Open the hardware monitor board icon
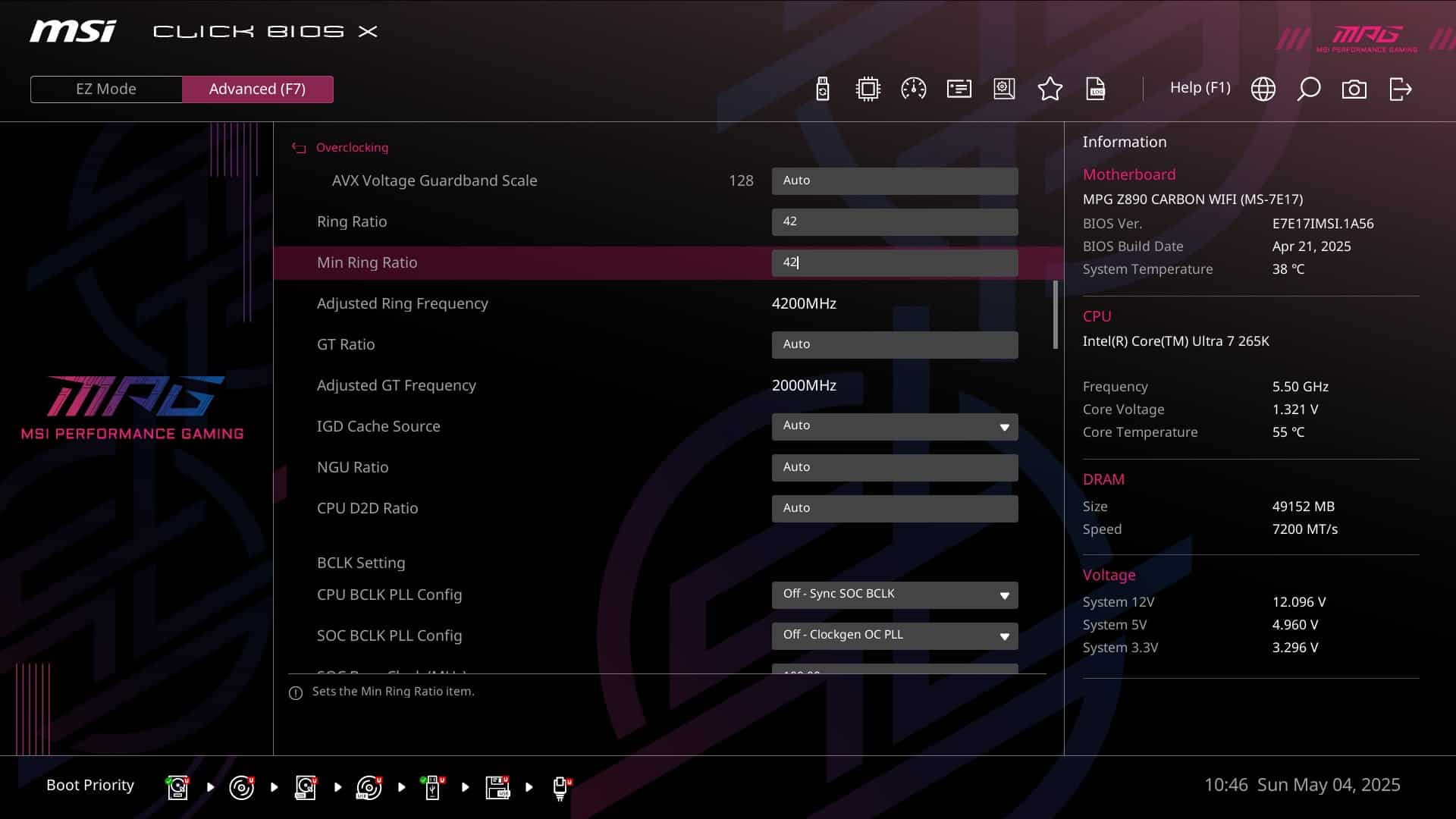This screenshot has height=819, width=1456. tap(1004, 89)
